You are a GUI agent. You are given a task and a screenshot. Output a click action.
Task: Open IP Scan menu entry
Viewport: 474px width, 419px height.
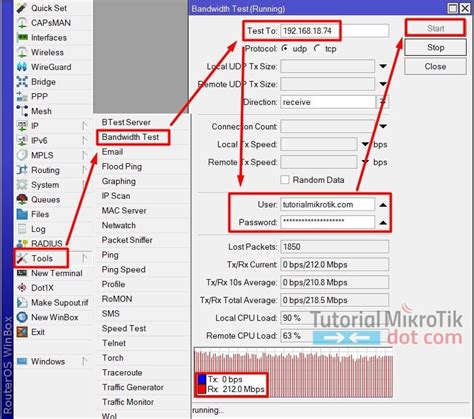pos(142,196)
